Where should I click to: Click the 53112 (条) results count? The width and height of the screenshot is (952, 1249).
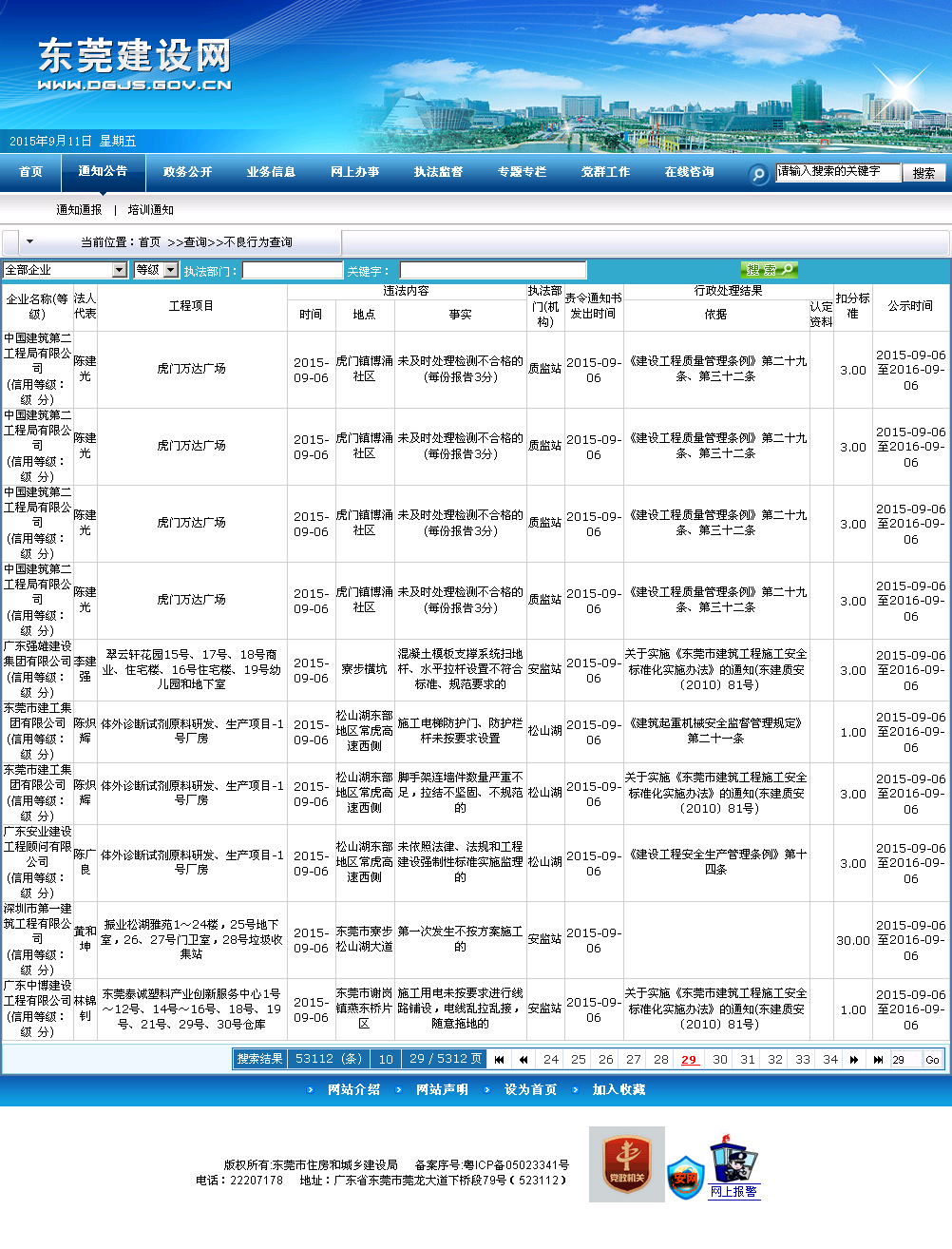point(328,1059)
